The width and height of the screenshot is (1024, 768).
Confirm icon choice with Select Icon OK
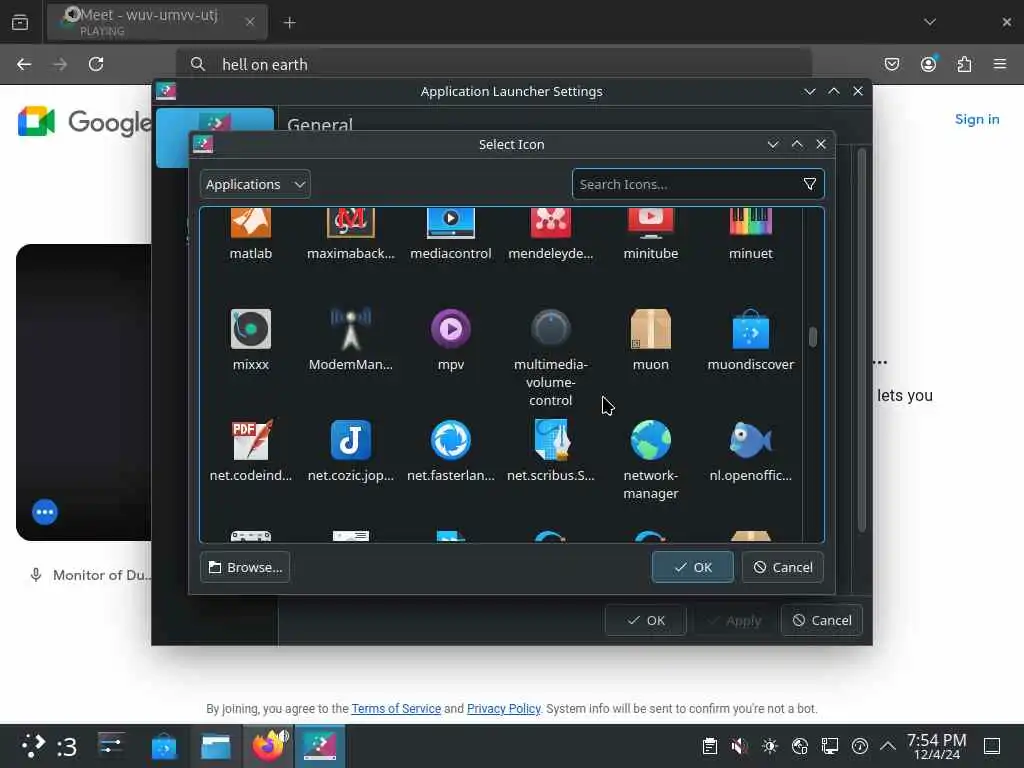coord(692,567)
